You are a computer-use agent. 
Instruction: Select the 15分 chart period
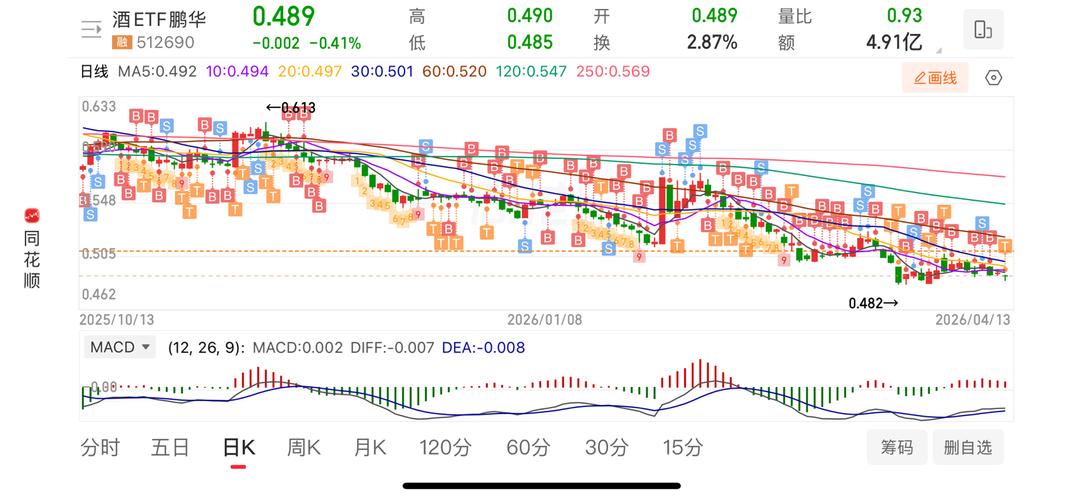[682, 448]
